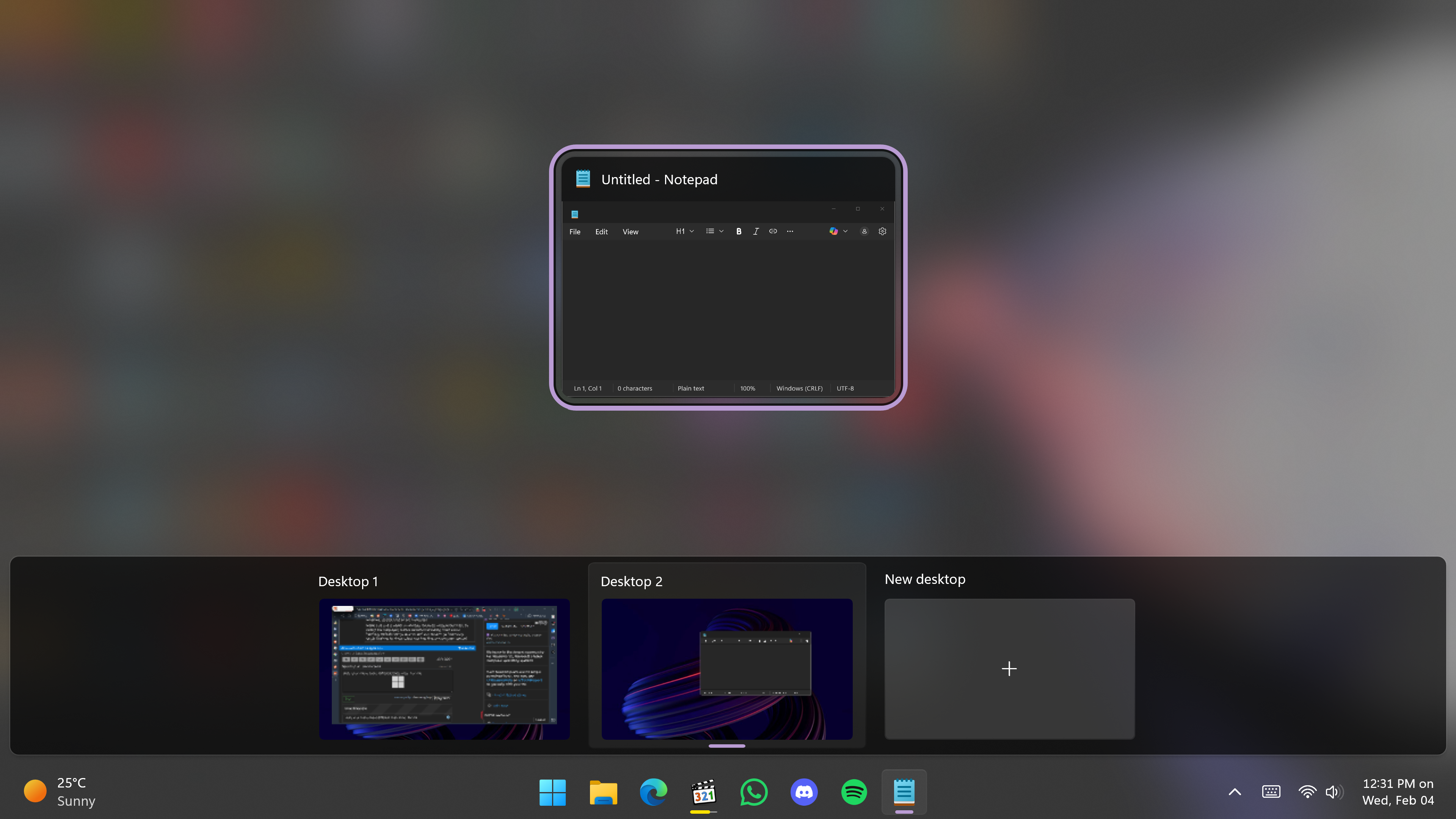Open the weather widget showing 25°C Sunny

point(60,791)
